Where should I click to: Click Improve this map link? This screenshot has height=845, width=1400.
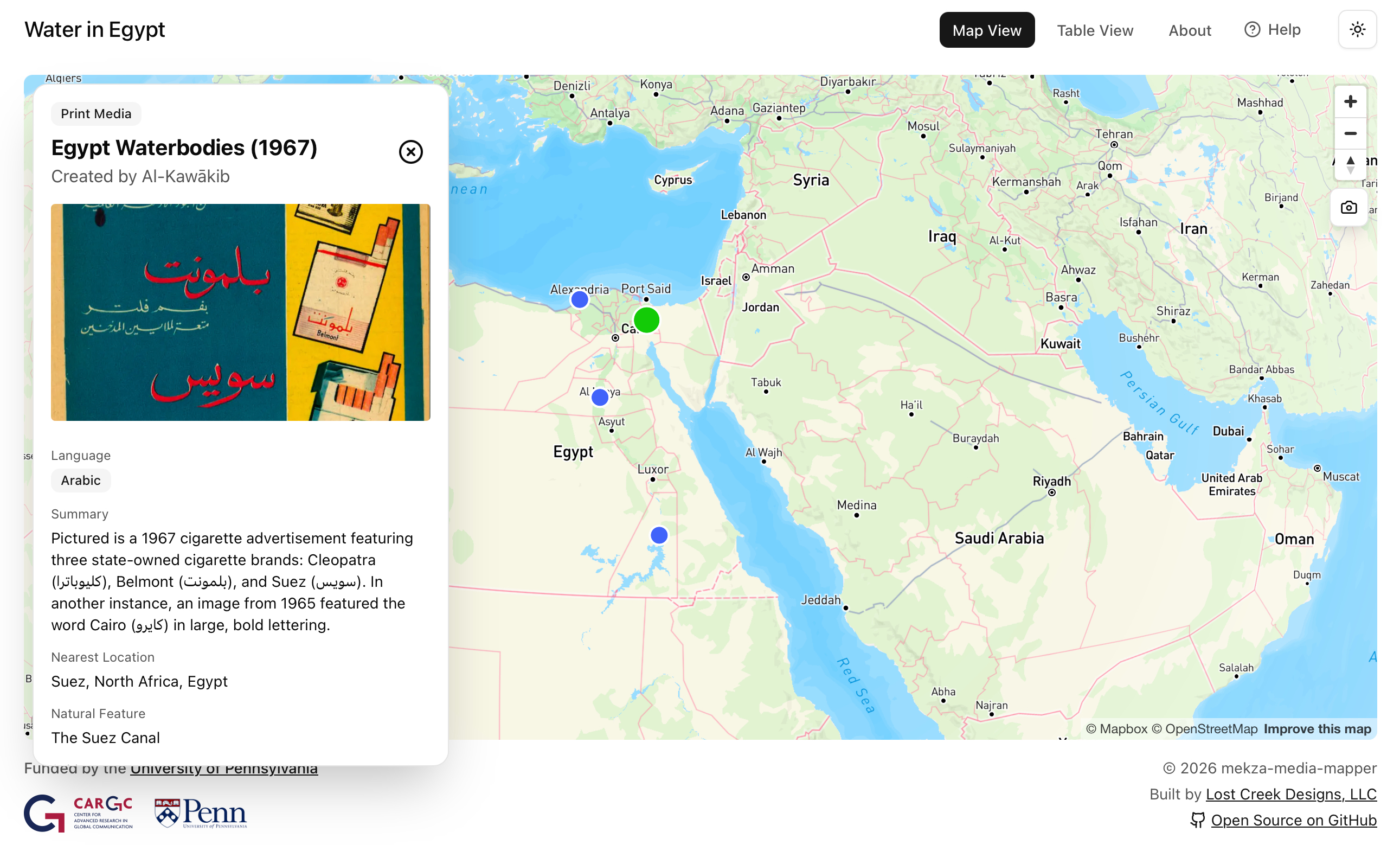pos(1316,728)
